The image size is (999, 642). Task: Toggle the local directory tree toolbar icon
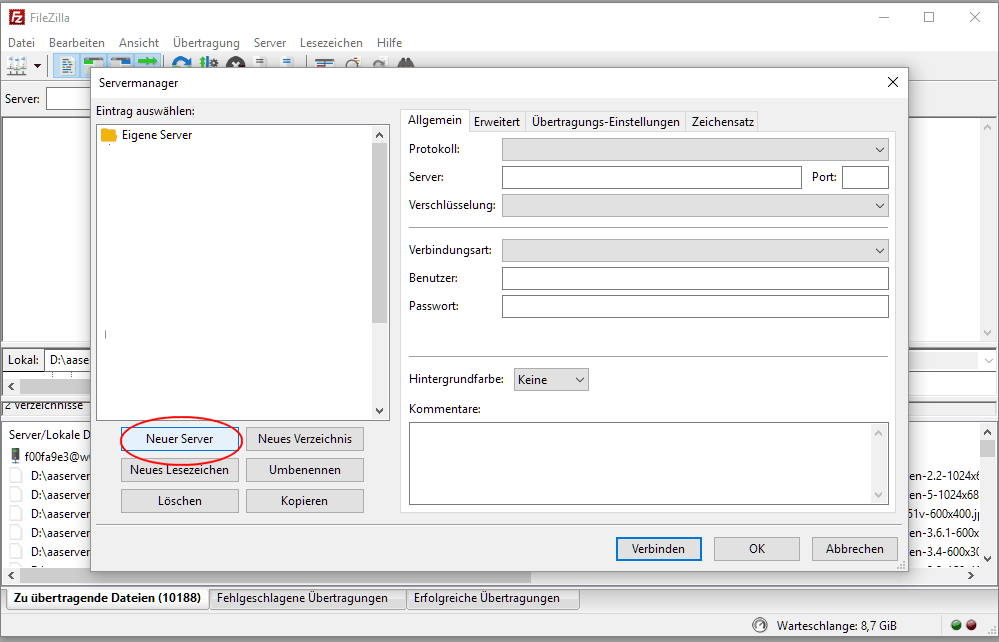tap(94, 65)
